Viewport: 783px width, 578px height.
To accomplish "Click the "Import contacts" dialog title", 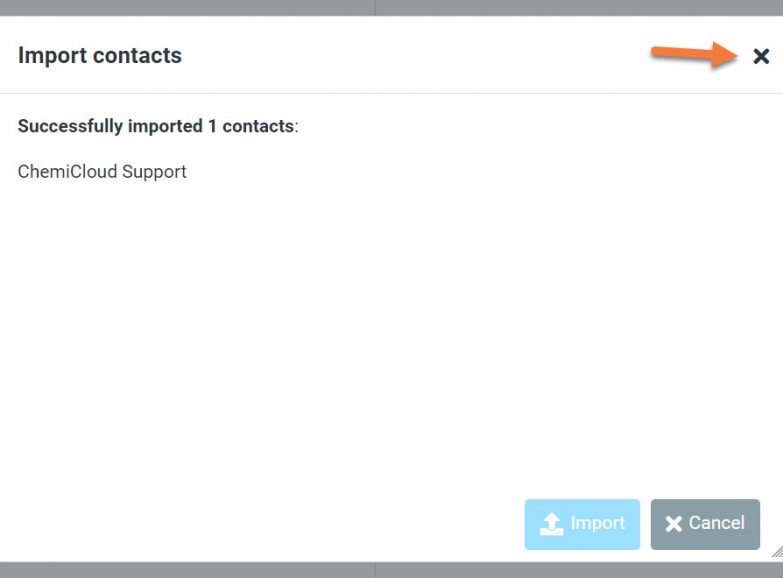I will click(100, 55).
